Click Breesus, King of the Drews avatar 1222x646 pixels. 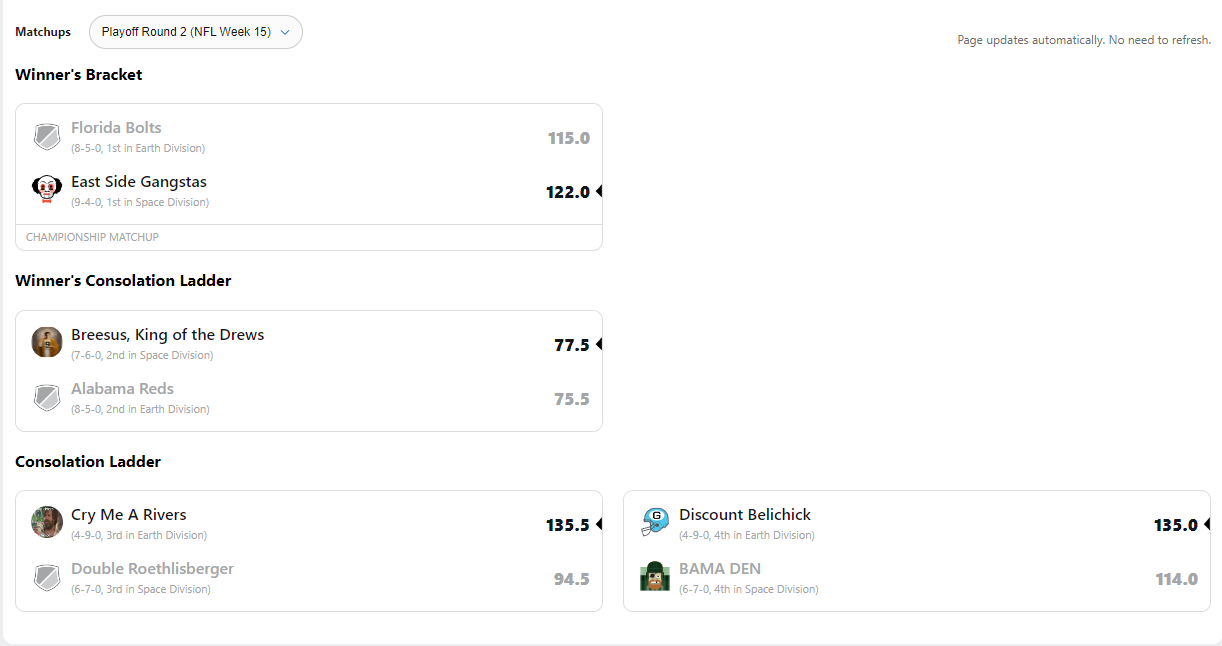pos(47,343)
